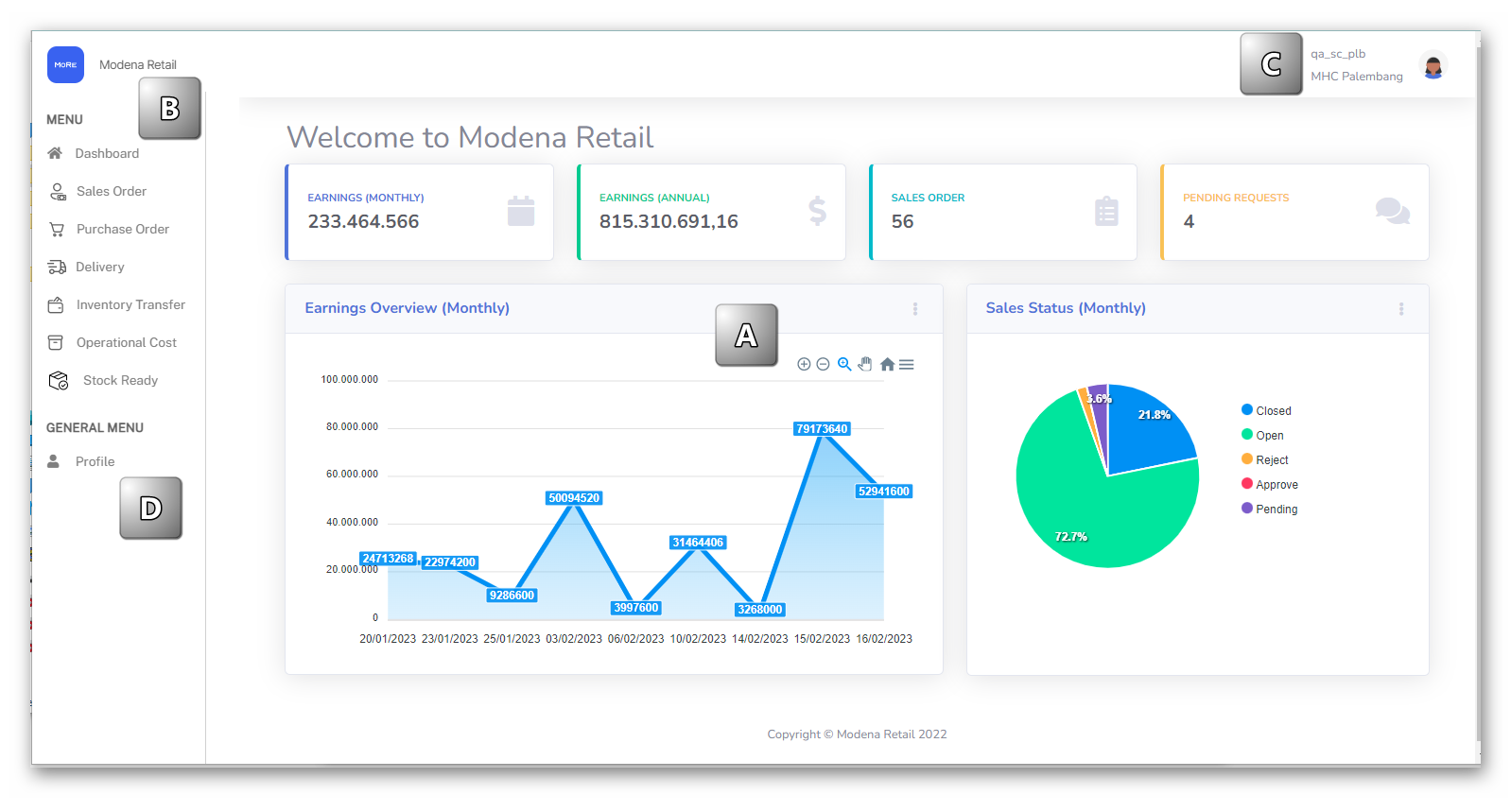Click the zoom out chart icon
1511x812 pixels.
823,364
